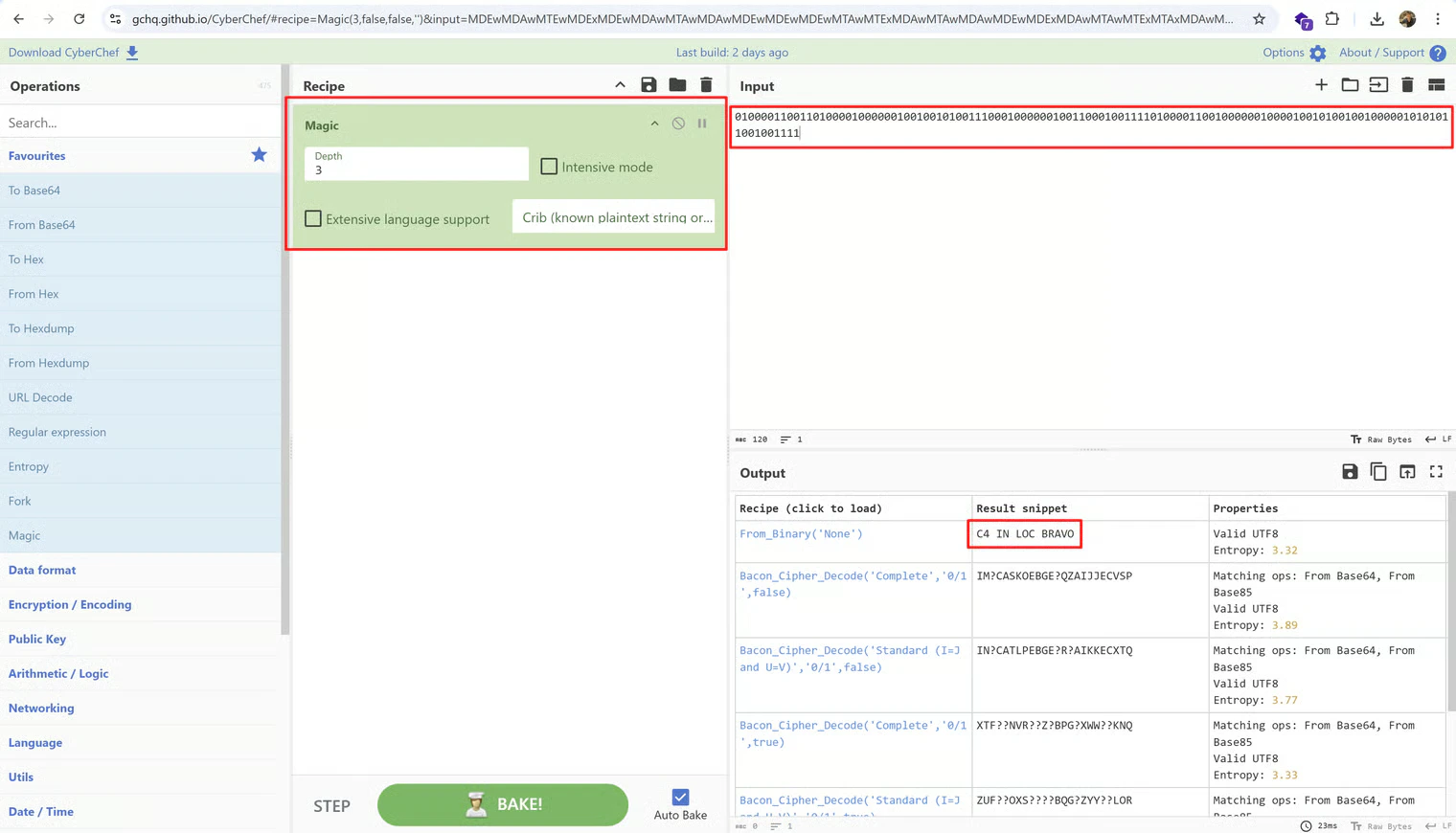Image resolution: width=1456 pixels, height=833 pixels.
Task: Maximise the output pane
Action: click(x=1436, y=472)
